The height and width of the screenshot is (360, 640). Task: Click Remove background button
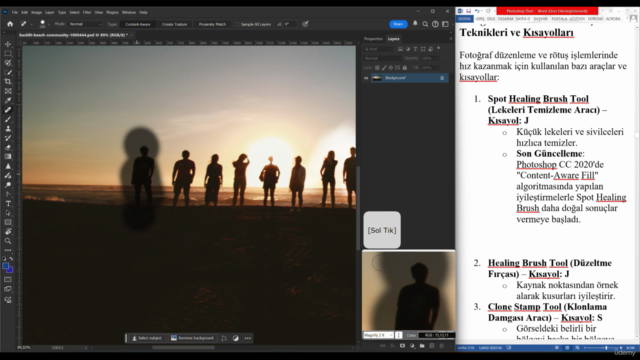point(192,338)
